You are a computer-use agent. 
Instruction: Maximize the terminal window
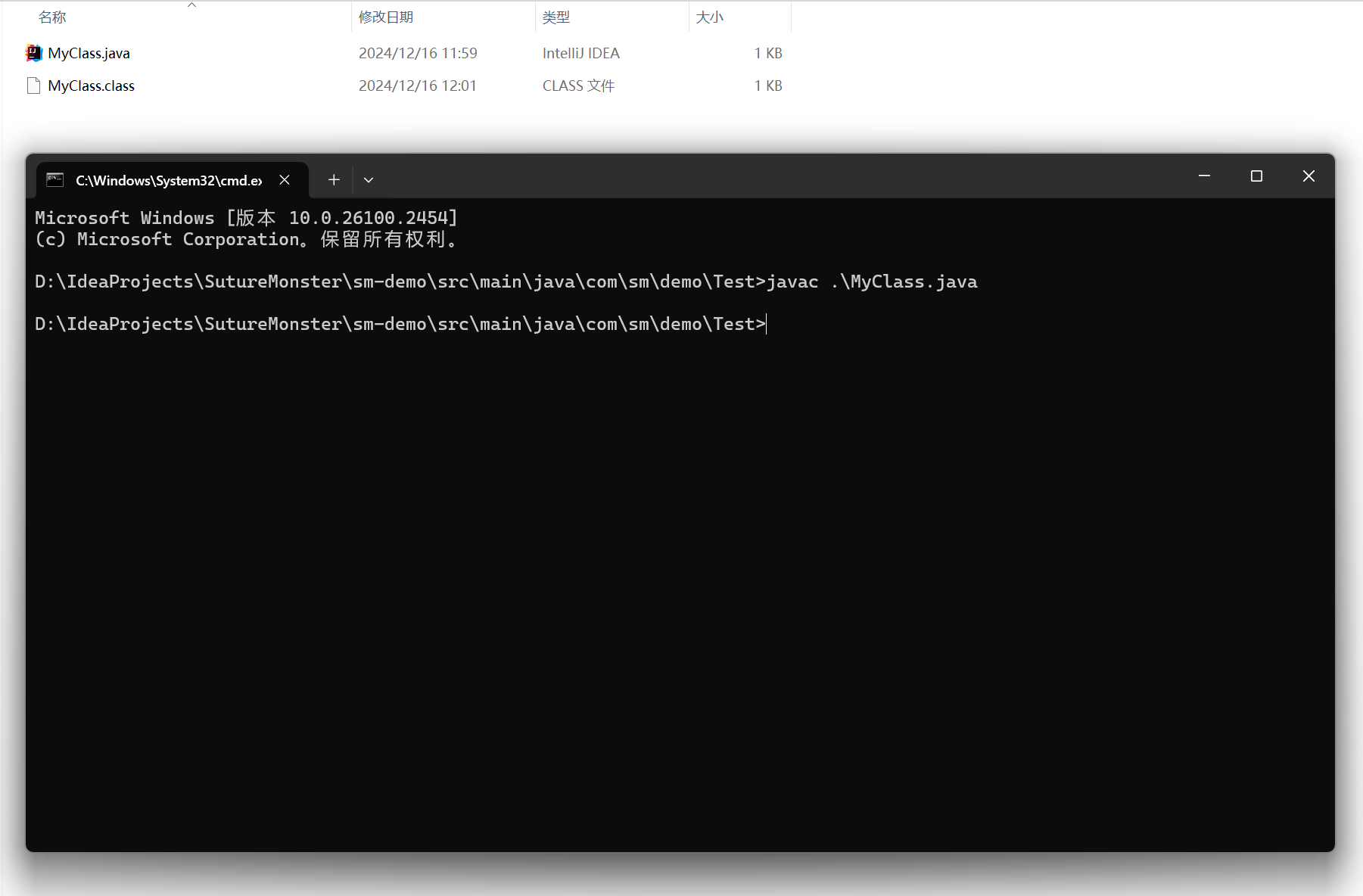[1256, 176]
